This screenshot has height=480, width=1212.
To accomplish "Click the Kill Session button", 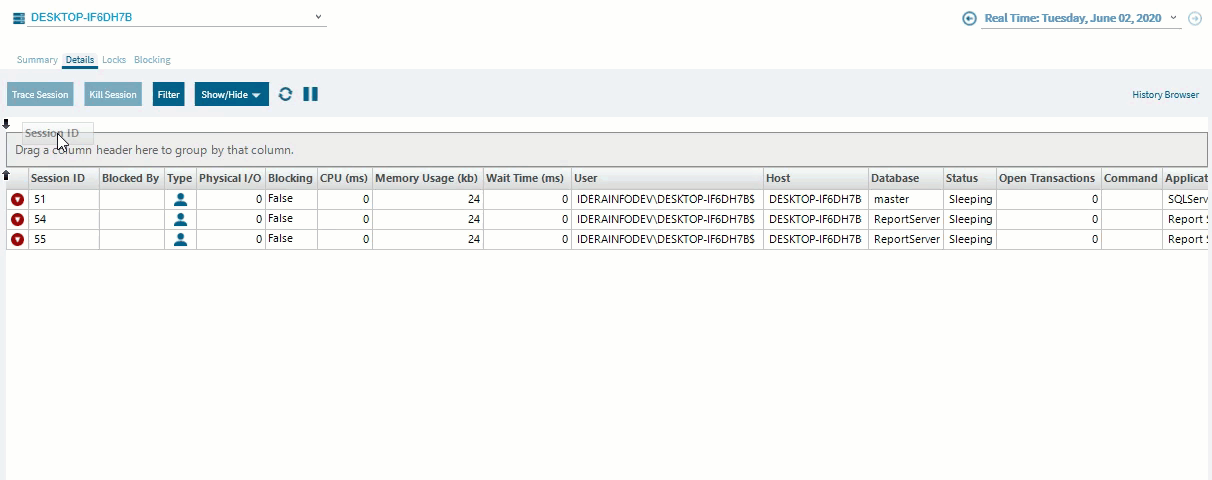I will click(112, 95).
